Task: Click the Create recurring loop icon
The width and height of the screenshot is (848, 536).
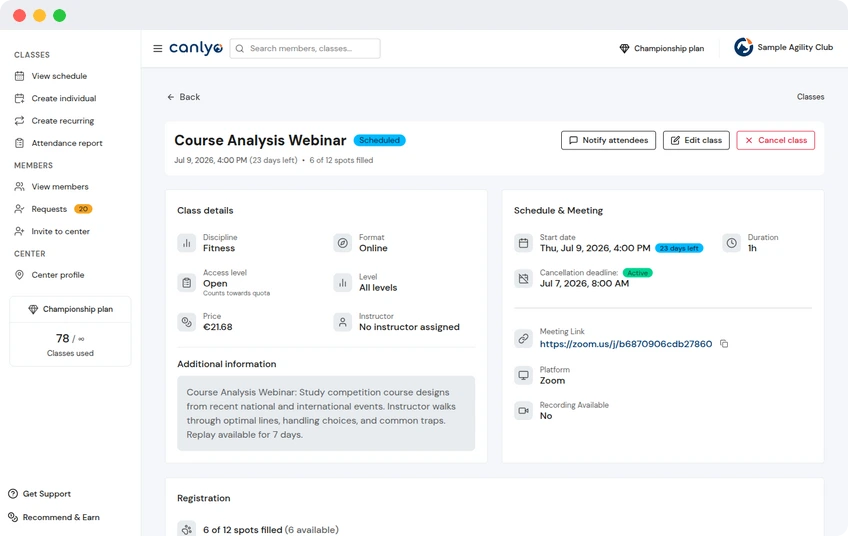Action: (x=19, y=121)
